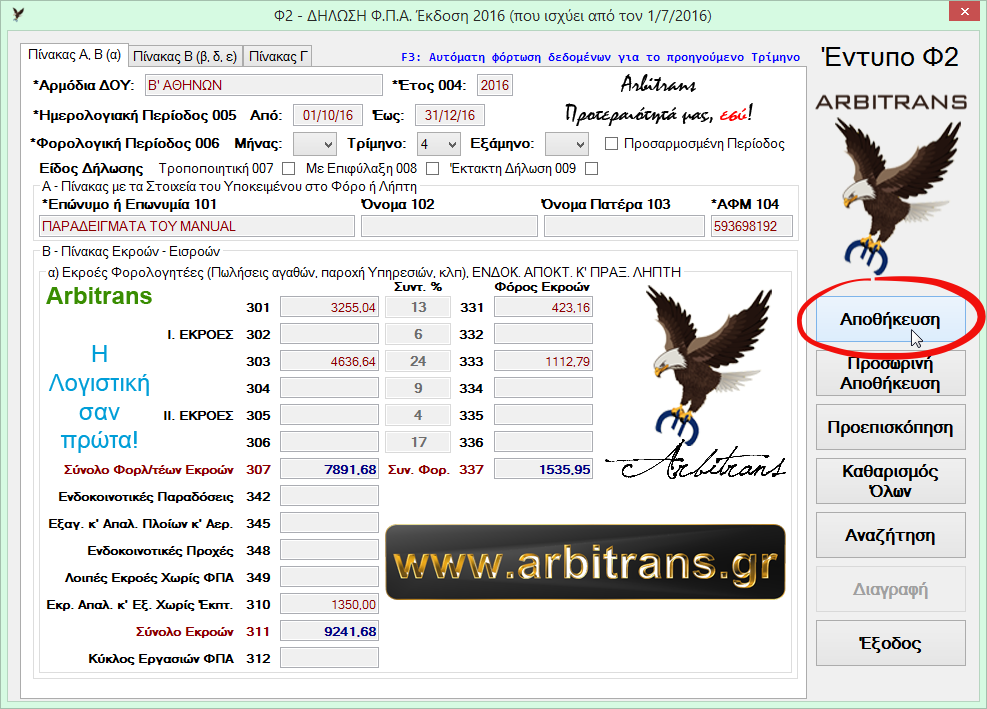Tick the Τροποποιητική 007 checkbox
Image resolution: width=987 pixels, height=709 pixels.
(288, 168)
